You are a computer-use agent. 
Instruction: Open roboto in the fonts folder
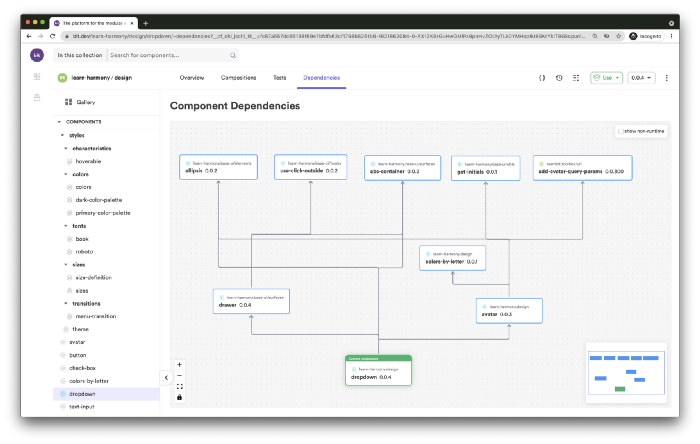coord(84,252)
